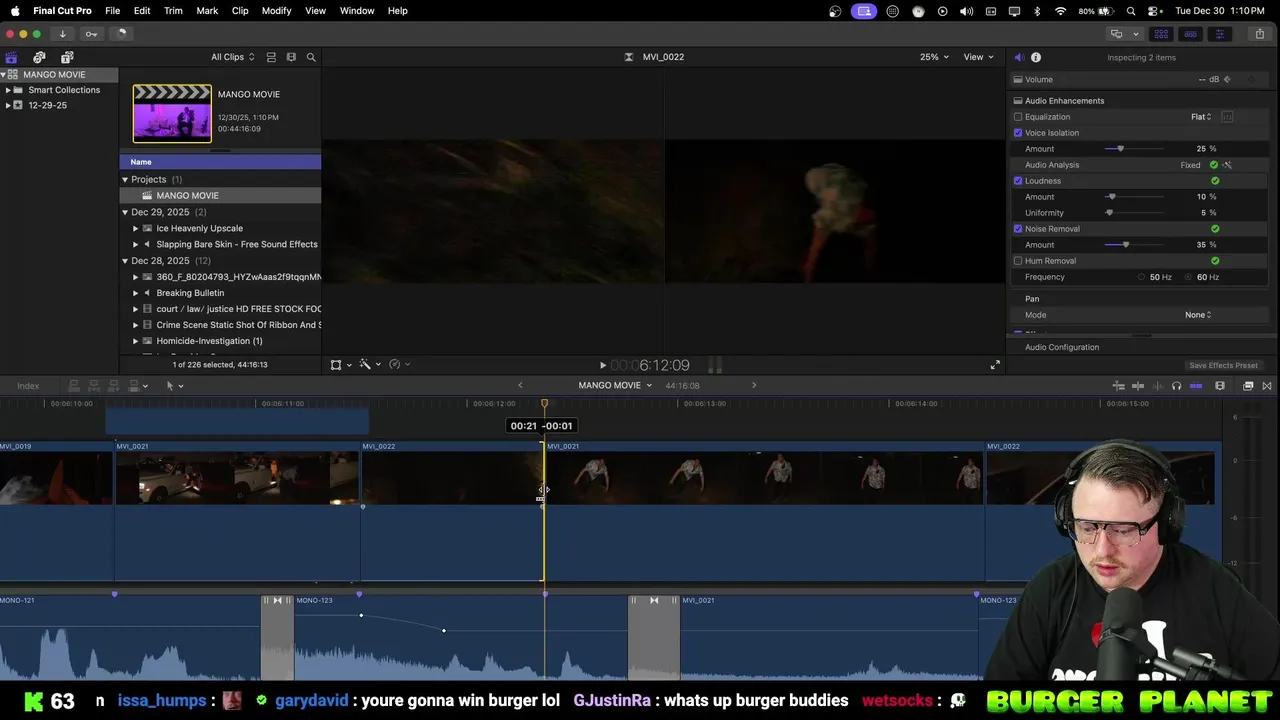Open the 25% zoom level dropdown
1280x720 pixels.
pyautogui.click(x=934, y=57)
